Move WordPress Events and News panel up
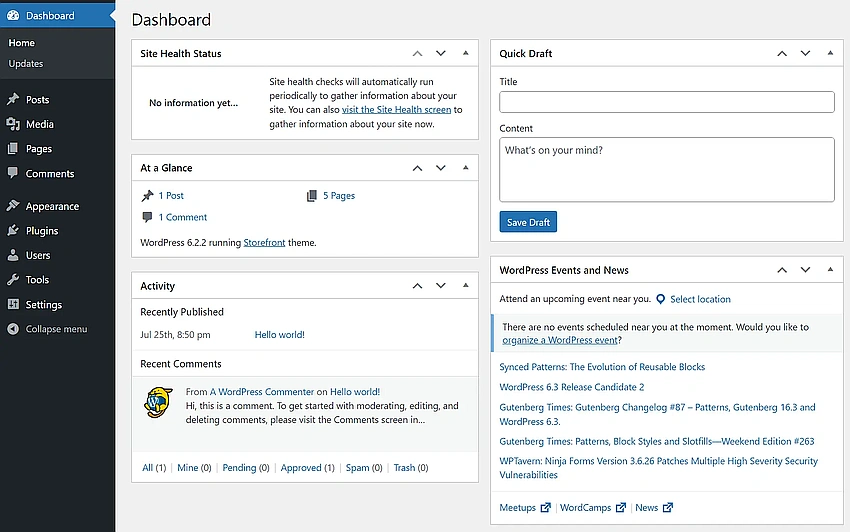The width and height of the screenshot is (850, 532). pos(782,270)
